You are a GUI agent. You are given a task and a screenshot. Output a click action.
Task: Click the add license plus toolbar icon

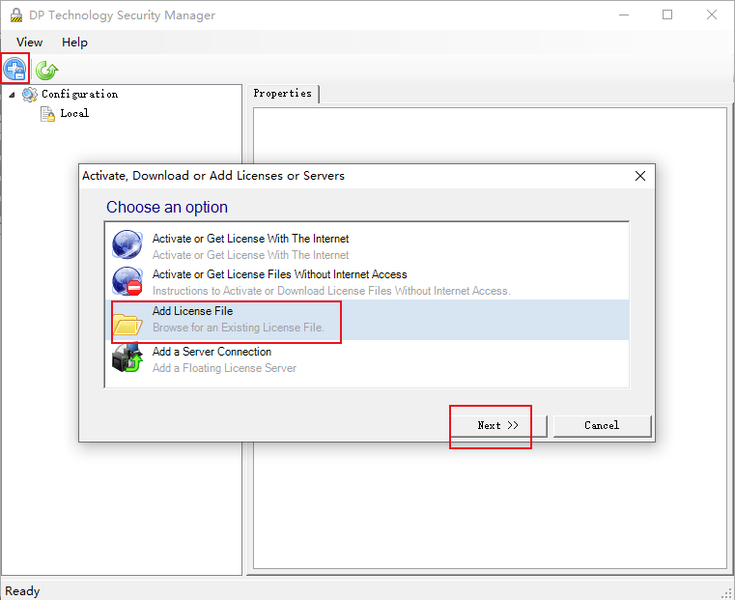15,69
